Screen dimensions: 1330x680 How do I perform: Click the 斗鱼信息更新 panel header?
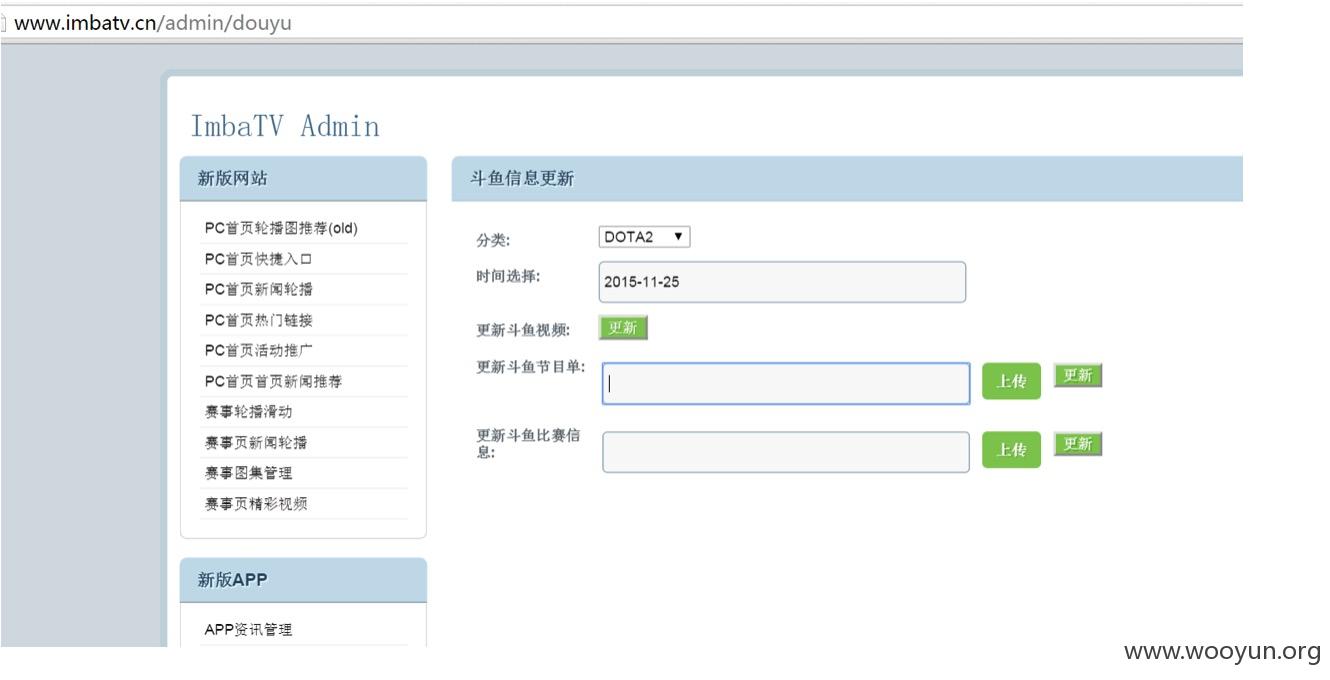(846, 179)
